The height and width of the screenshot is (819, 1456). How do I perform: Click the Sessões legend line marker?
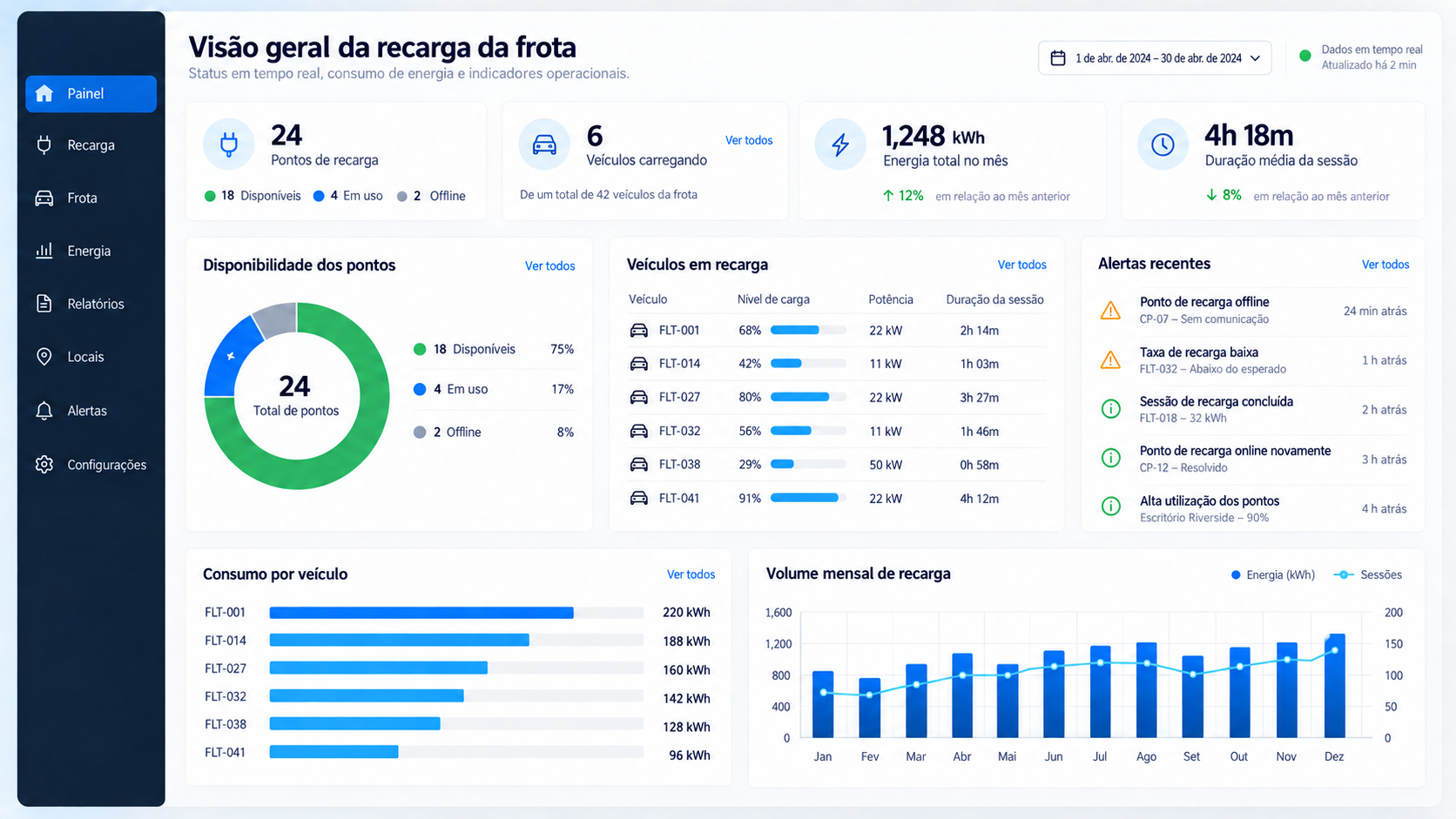(1344, 574)
